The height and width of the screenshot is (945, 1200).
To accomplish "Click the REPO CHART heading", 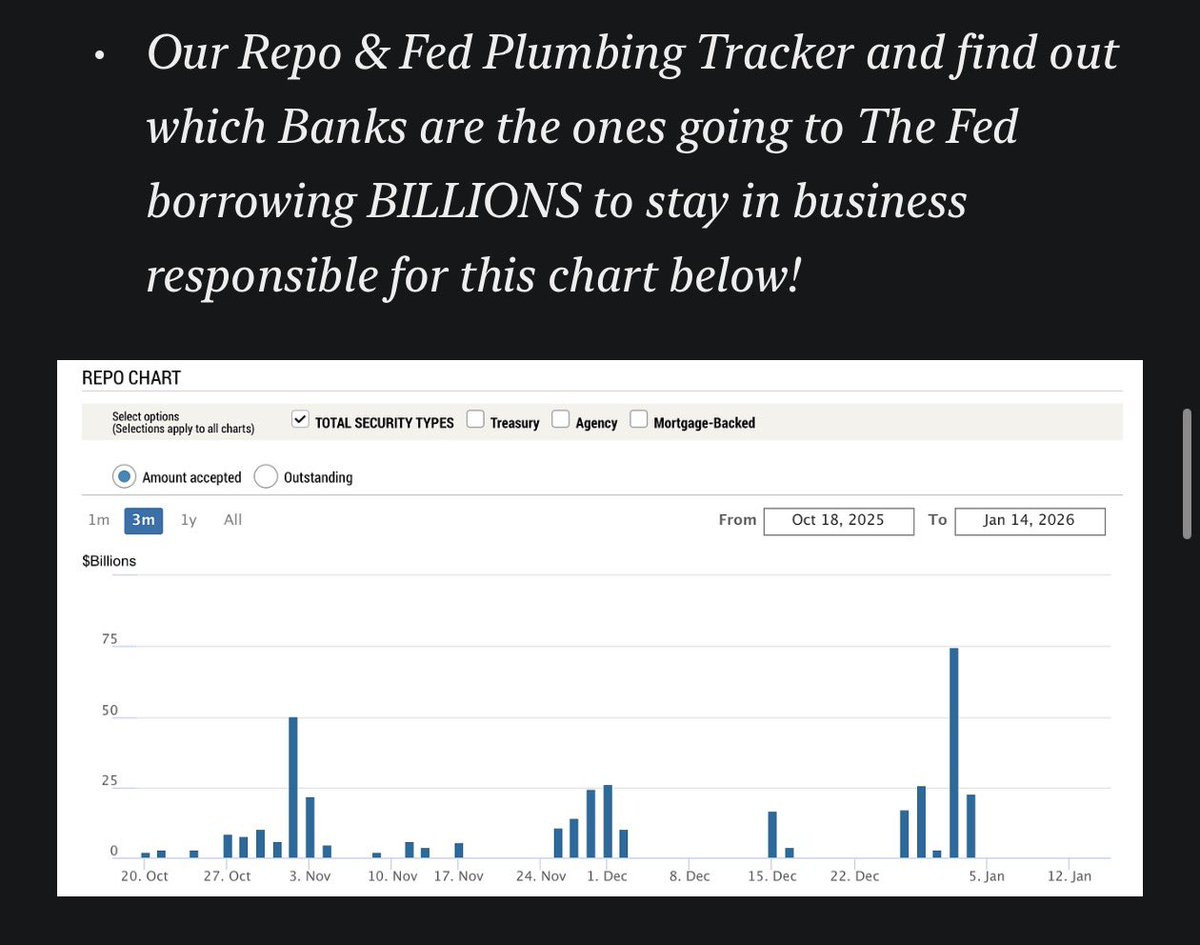I will (x=131, y=378).
